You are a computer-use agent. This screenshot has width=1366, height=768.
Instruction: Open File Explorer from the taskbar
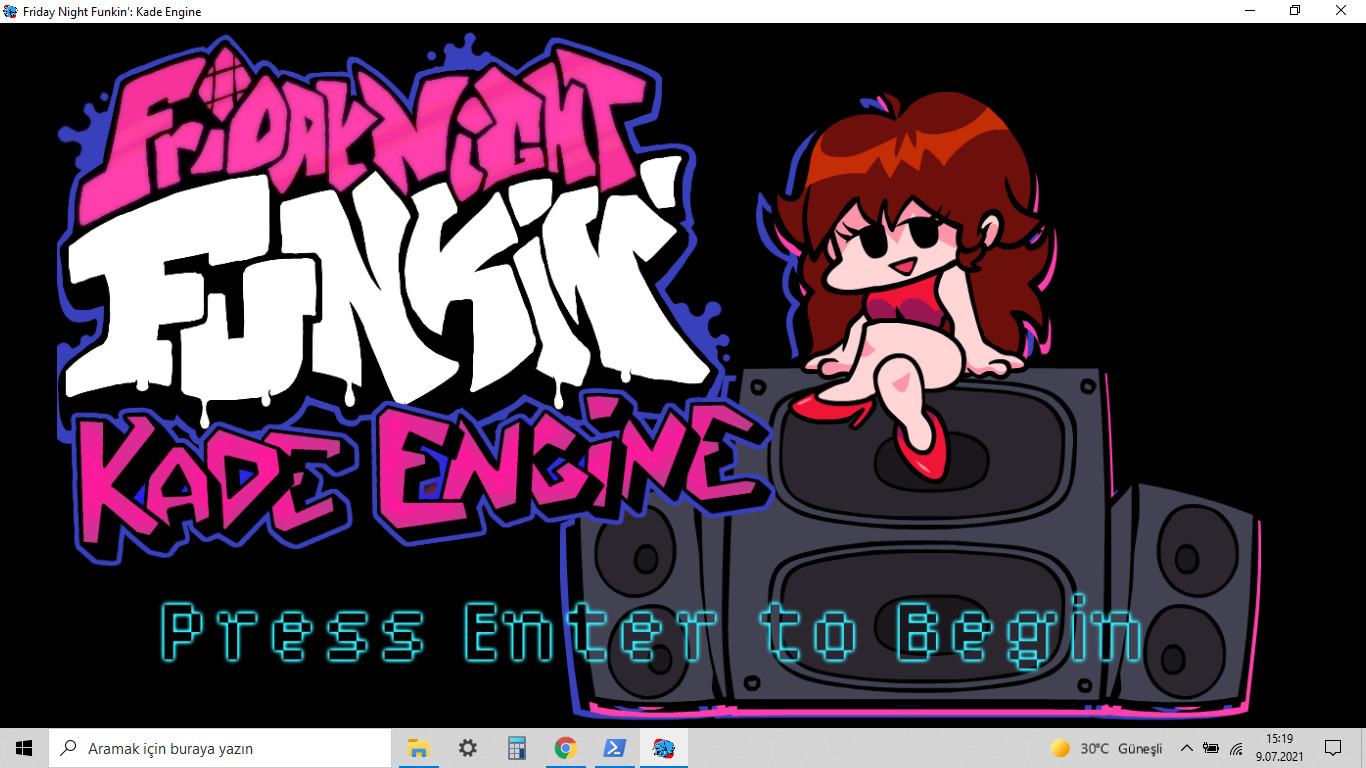(x=418, y=747)
